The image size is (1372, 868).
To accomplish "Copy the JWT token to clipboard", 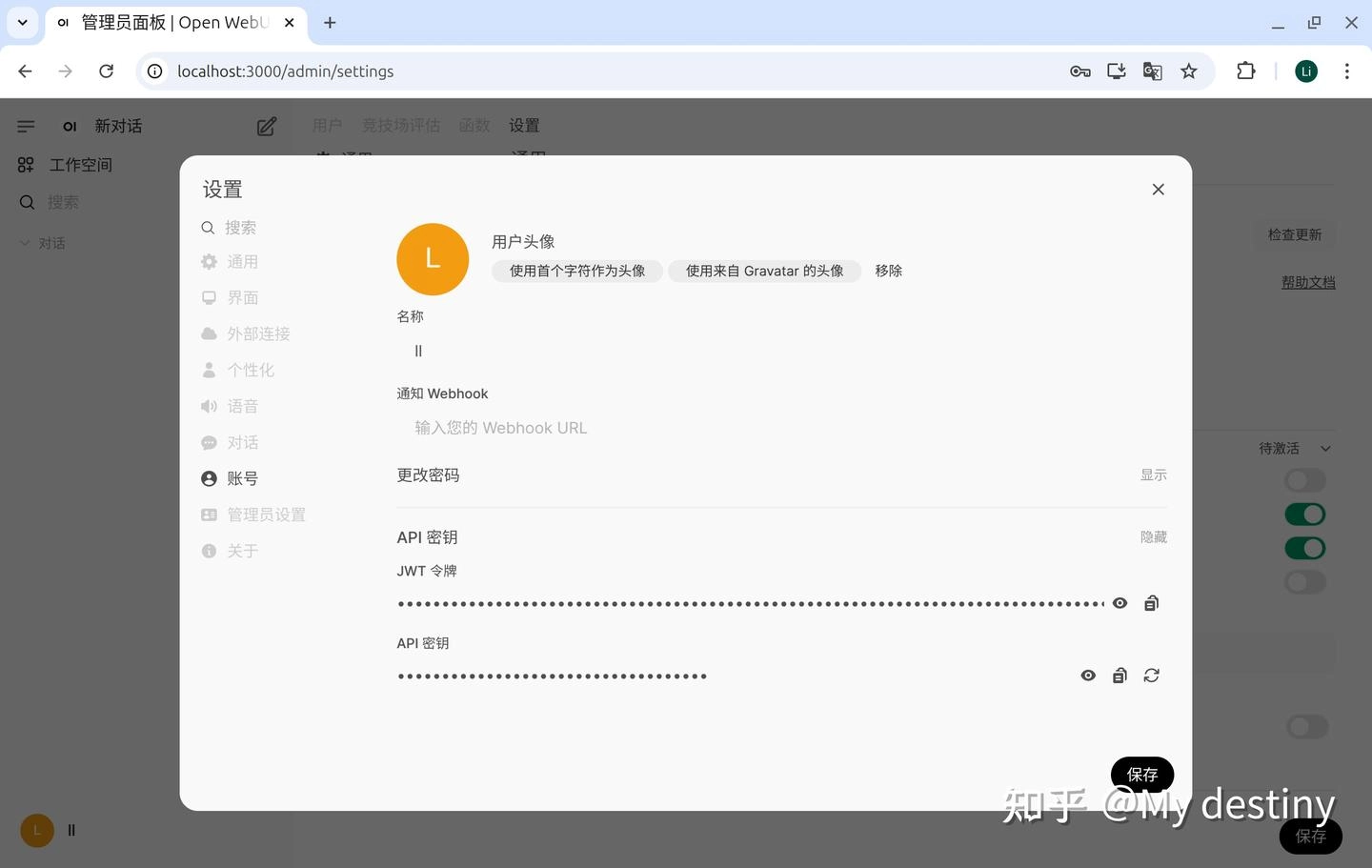I will click(x=1151, y=603).
